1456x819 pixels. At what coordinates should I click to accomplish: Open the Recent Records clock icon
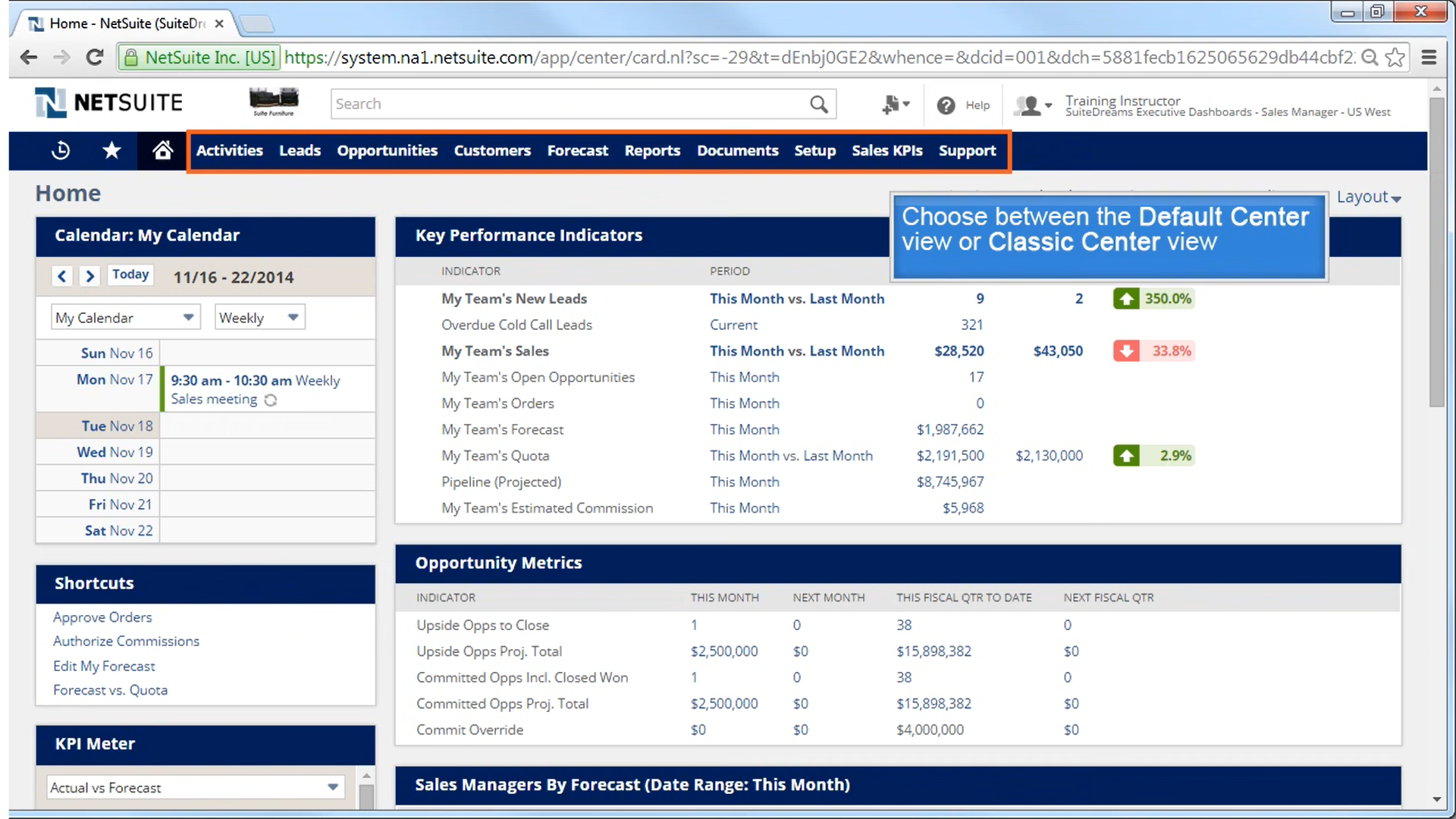[x=61, y=151]
